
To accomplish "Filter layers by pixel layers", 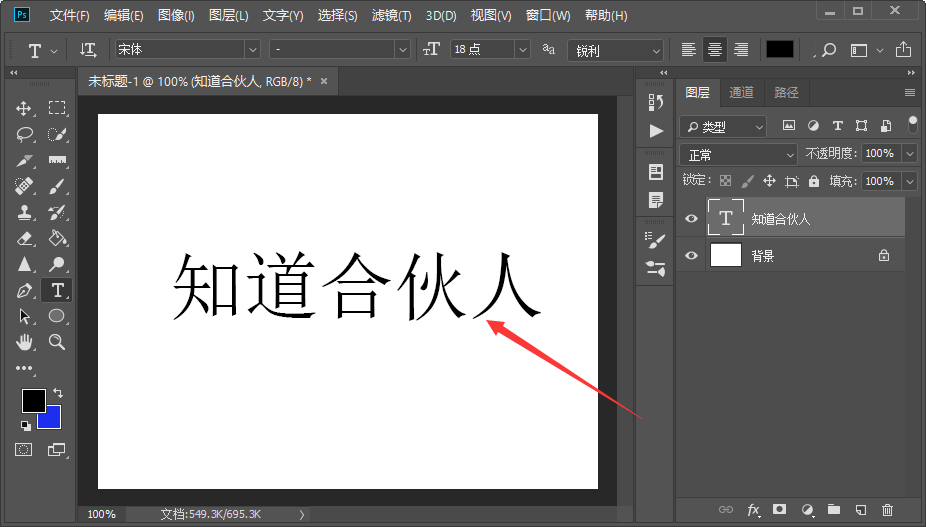I will tap(788, 125).
